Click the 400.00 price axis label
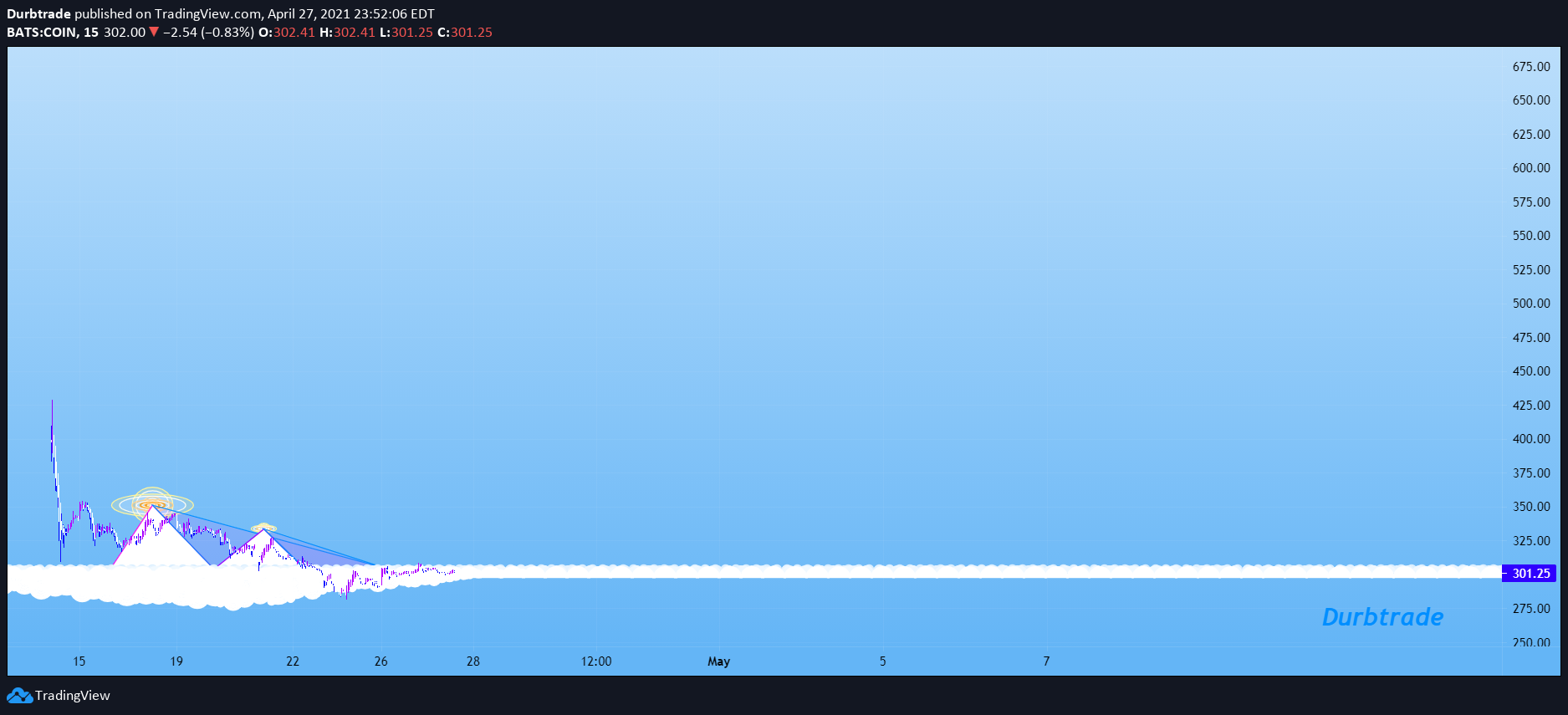This screenshot has height=715, width=1568. pos(1531,439)
